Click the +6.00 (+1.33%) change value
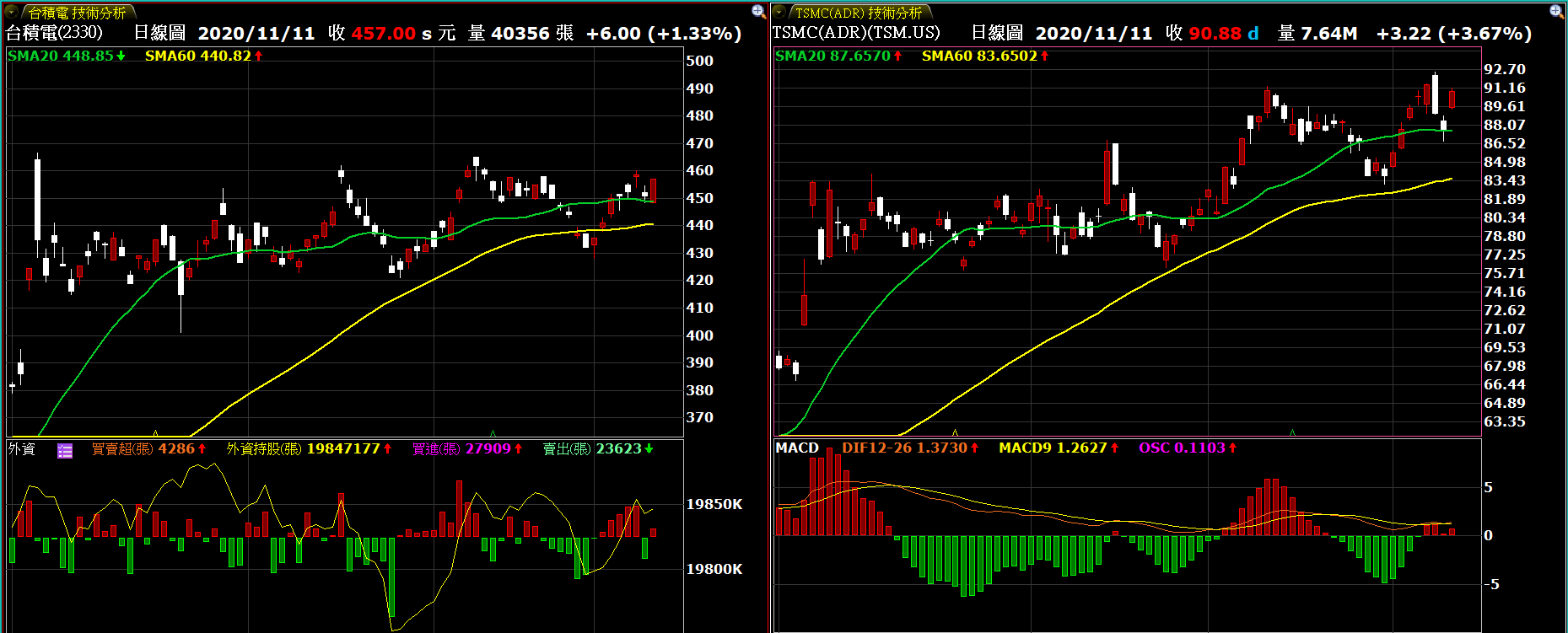The image size is (1568, 633). [664, 33]
